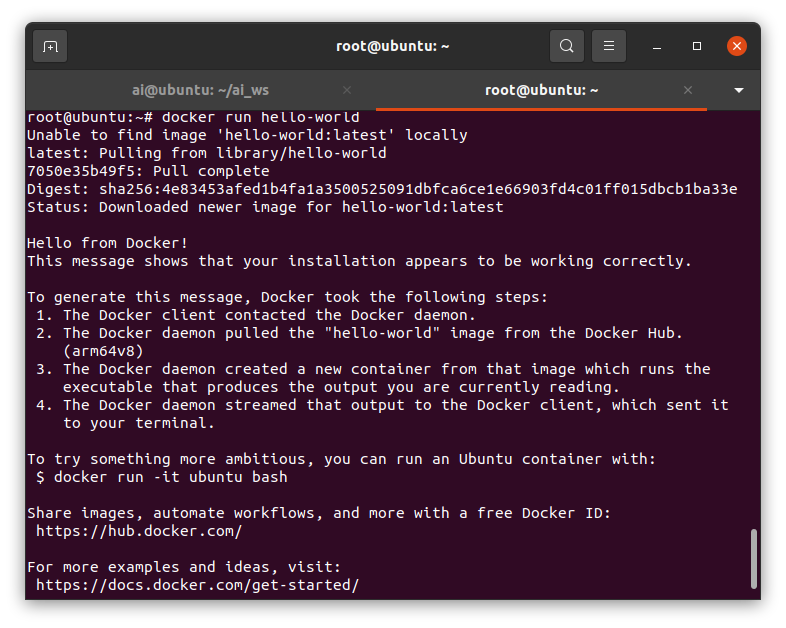The height and width of the screenshot is (628, 786).
Task: Open the hub.docker.com link
Action: click(x=139, y=531)
